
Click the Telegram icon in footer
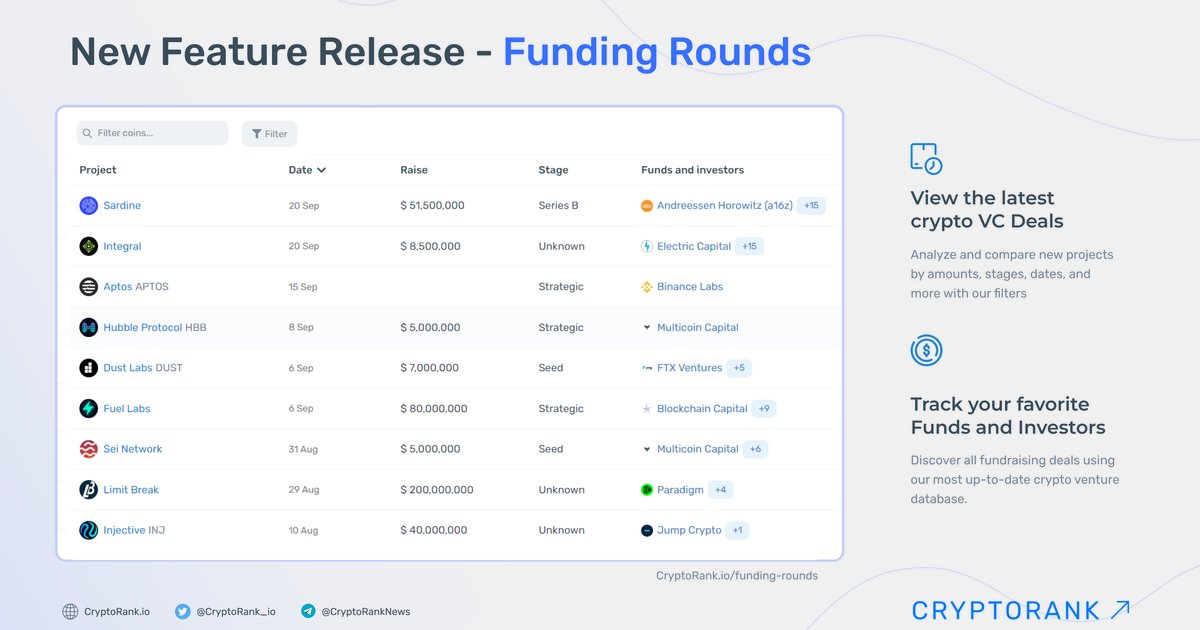[x=308, y=611]
